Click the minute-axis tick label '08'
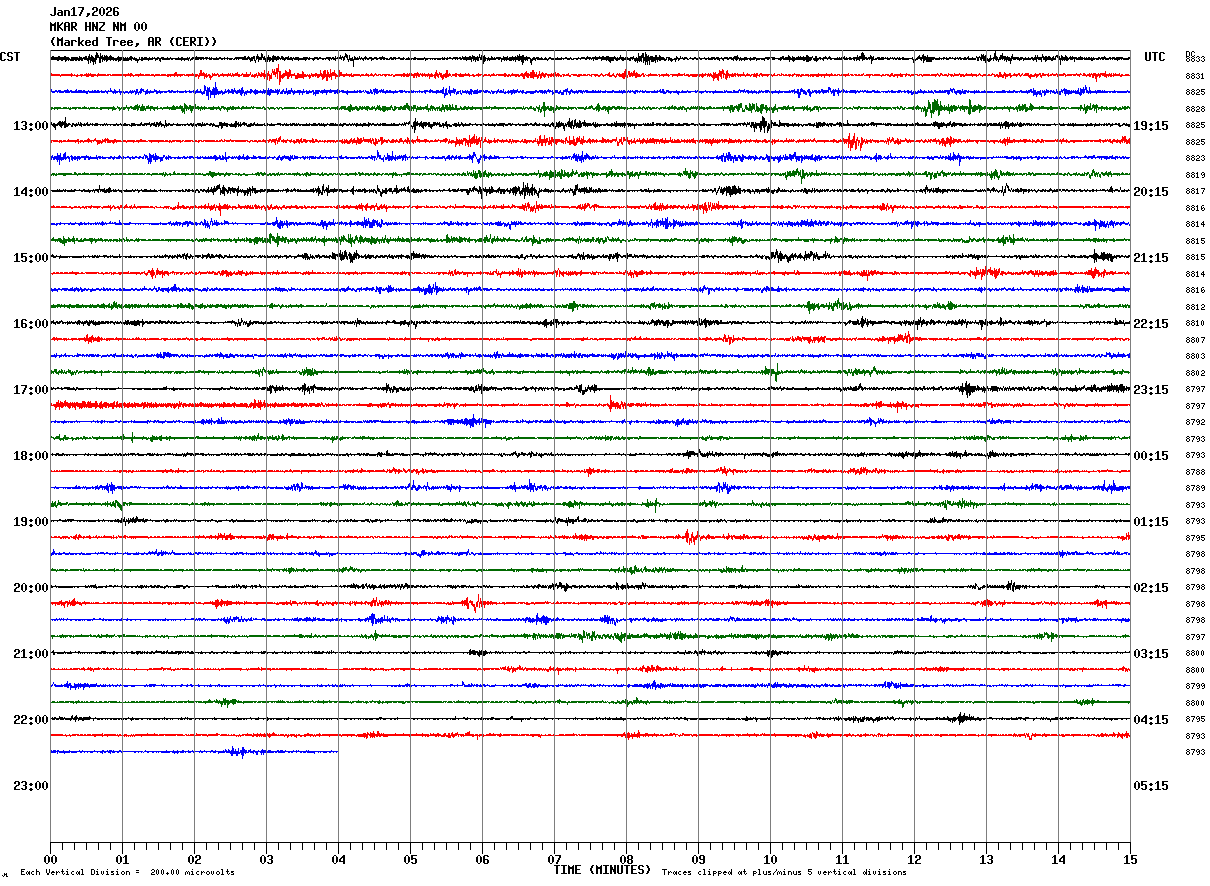The width and height of the screenshot is (1210, 886). tap(626, 860)
